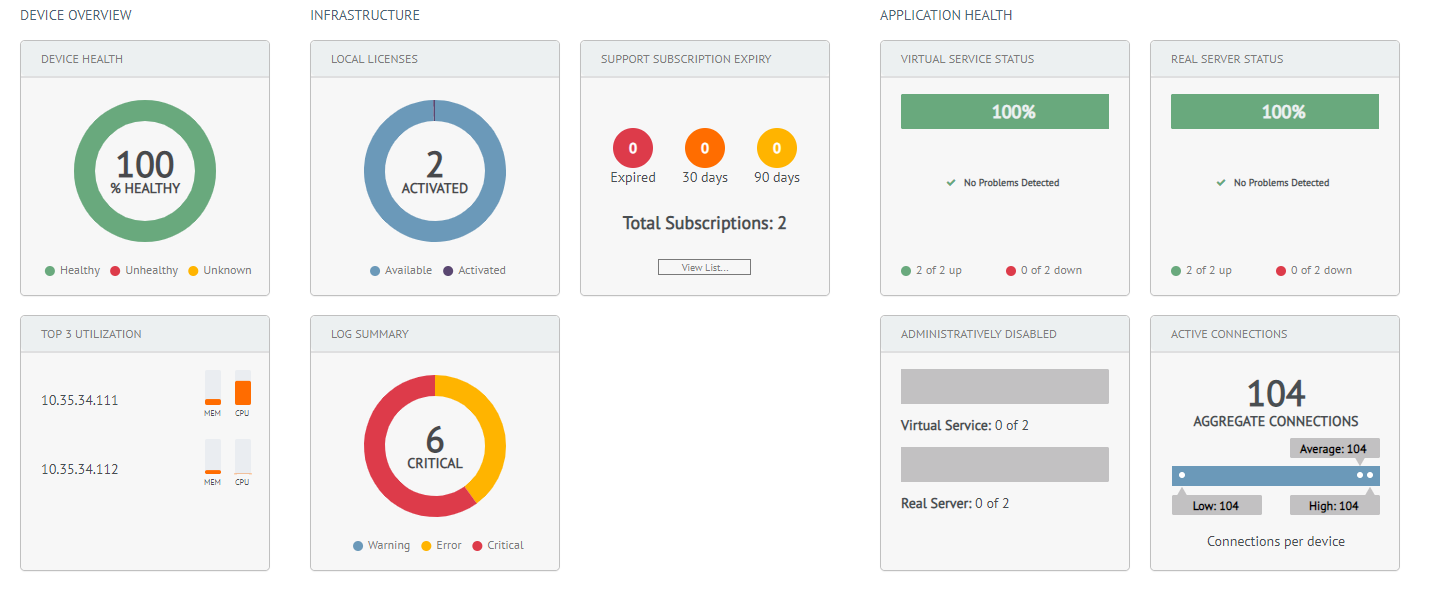Click the red Expired subscriptions circle
The image size is (1430, 591).
[633, 149]
